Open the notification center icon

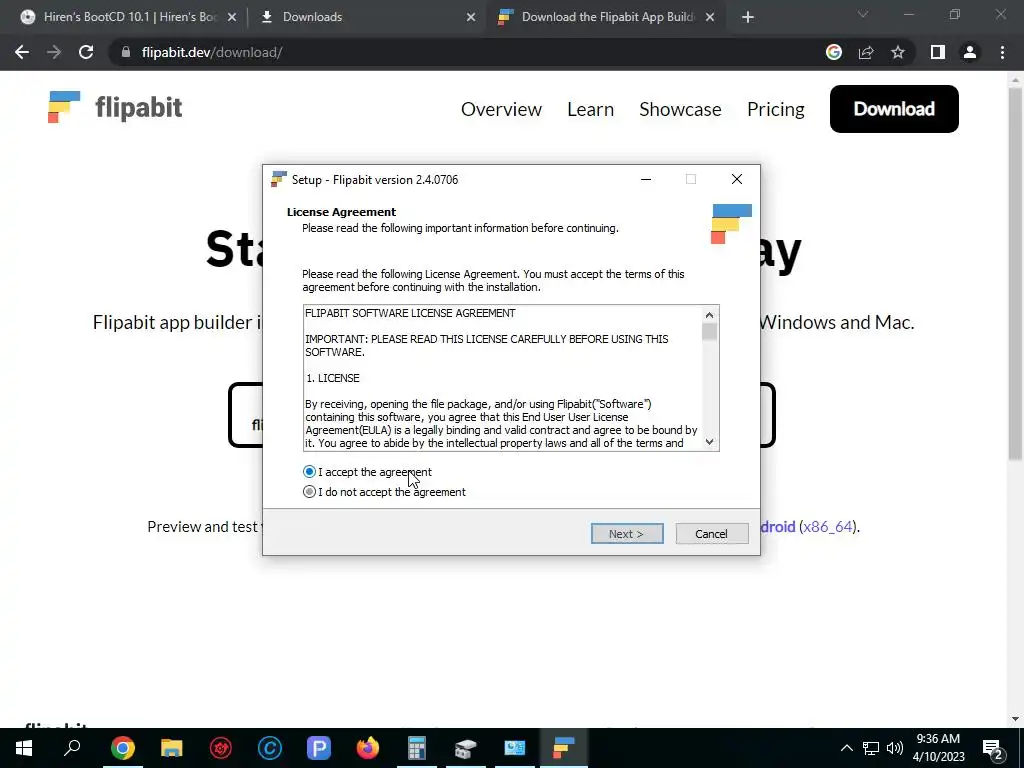992,748
